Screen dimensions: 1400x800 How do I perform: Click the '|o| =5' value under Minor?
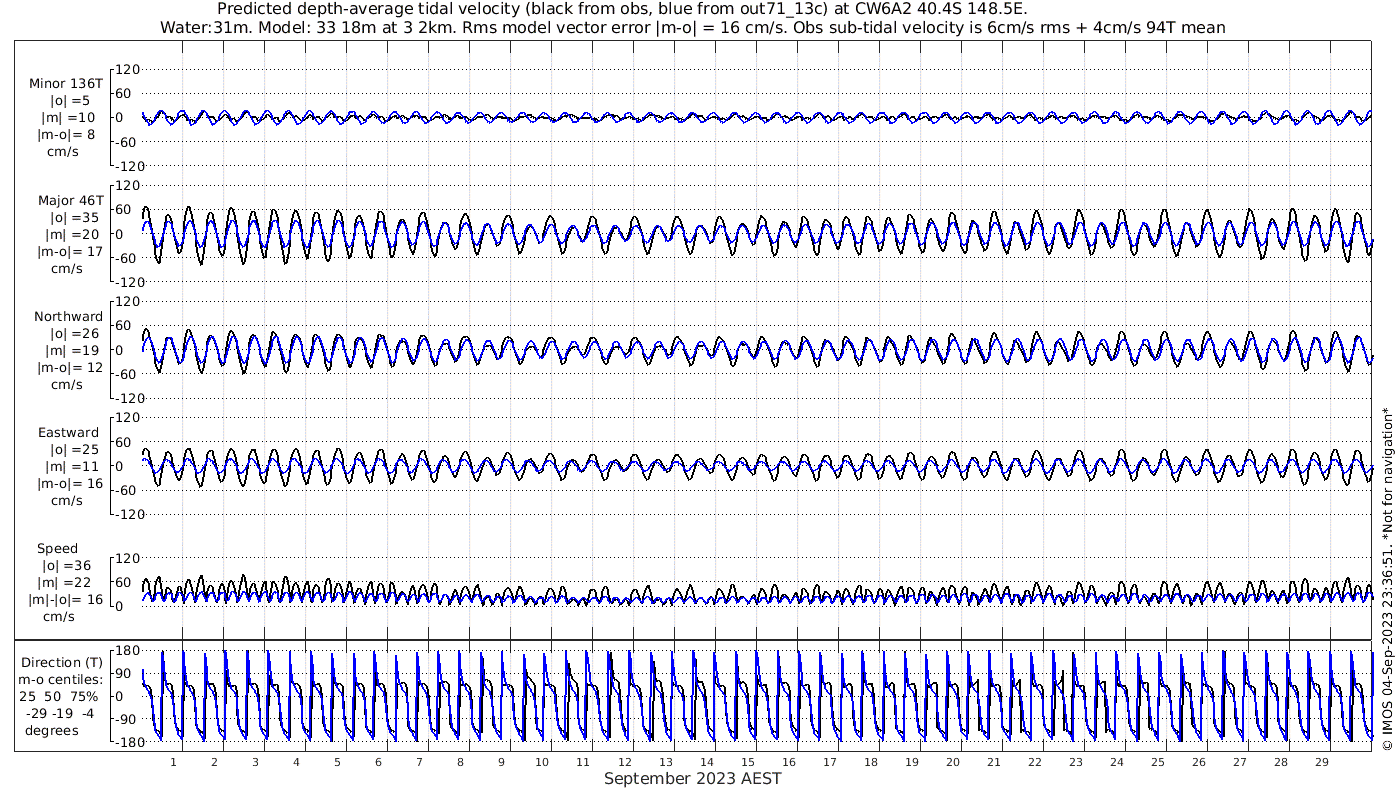pos(70,100)
